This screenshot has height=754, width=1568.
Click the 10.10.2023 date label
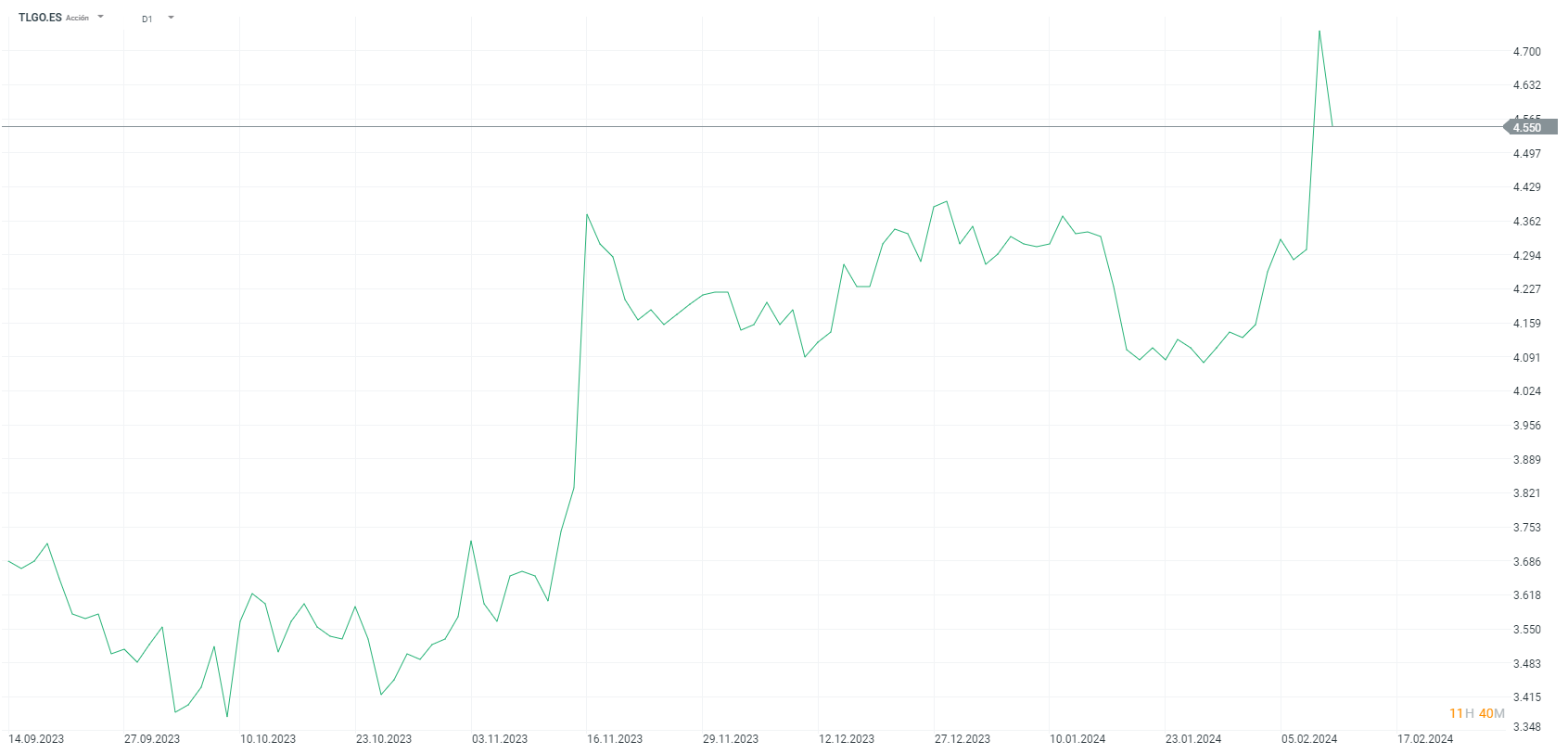click(x=268, y=739)
